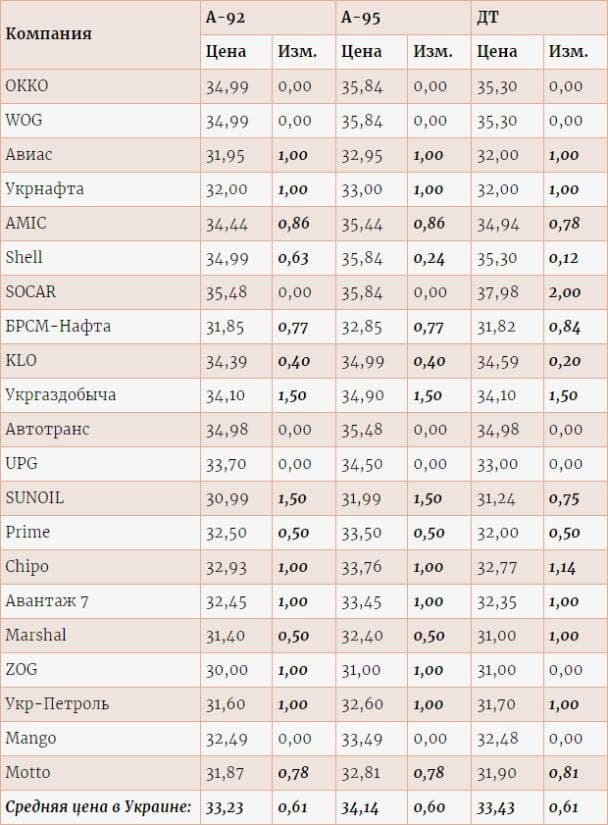Click the ДТ column group header

[x=489, y=16]
